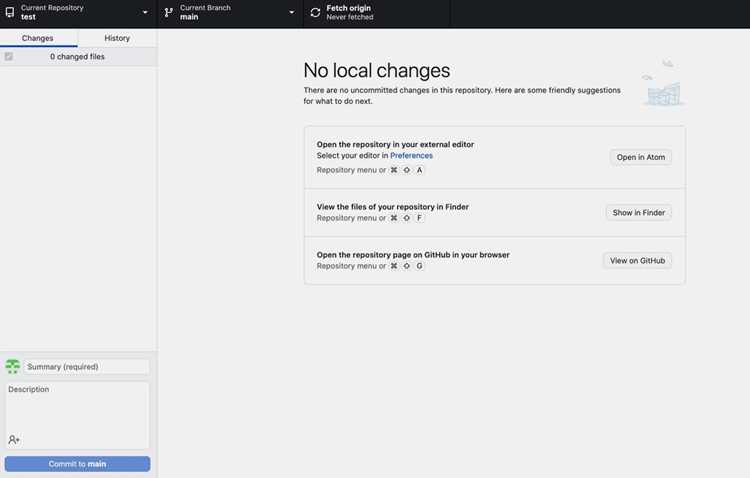Screen dimensions: 750x478
Task: Click 'View the files of your repository in Finder'
Action: [393, 207]
